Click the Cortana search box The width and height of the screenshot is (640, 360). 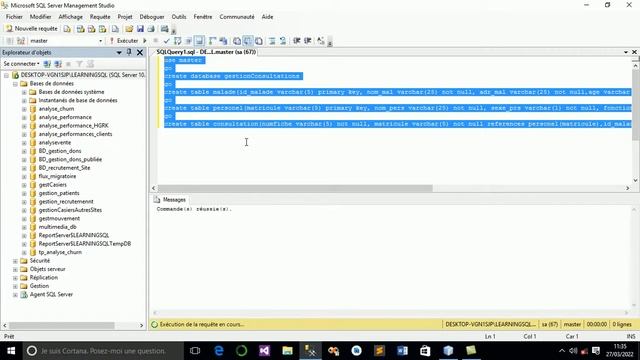click(103, 351)
